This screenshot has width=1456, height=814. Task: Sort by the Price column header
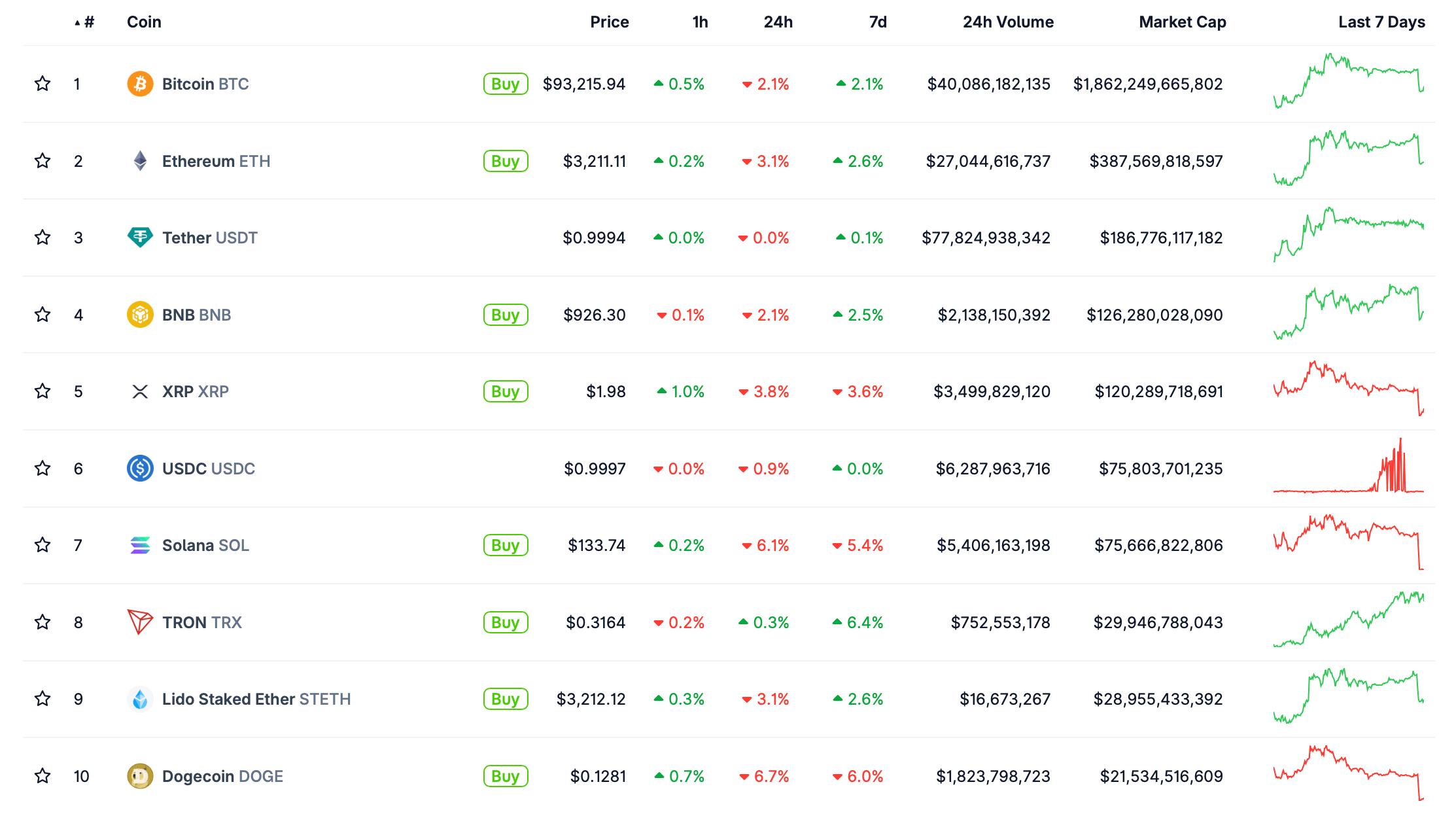tap(609, 22)
